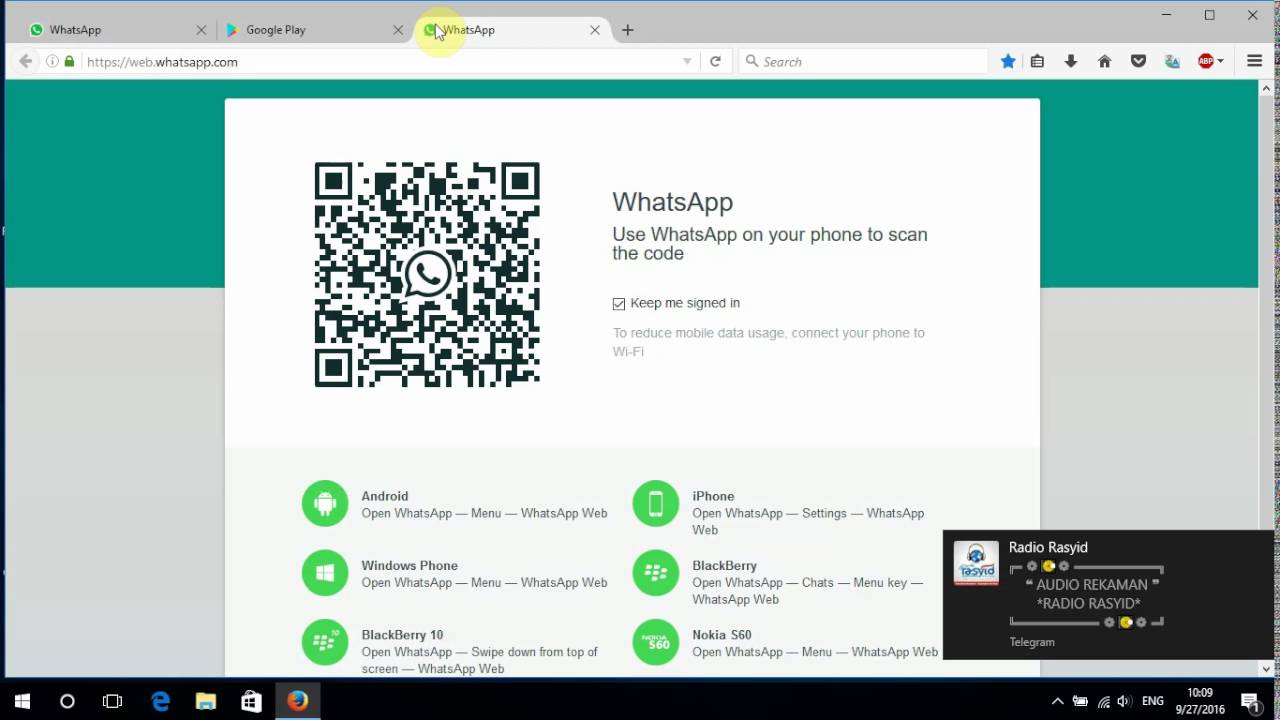Open a new tab with plus button
Image resolution: width=1280 pixels, height=720 pixels.
coord(627,30)
